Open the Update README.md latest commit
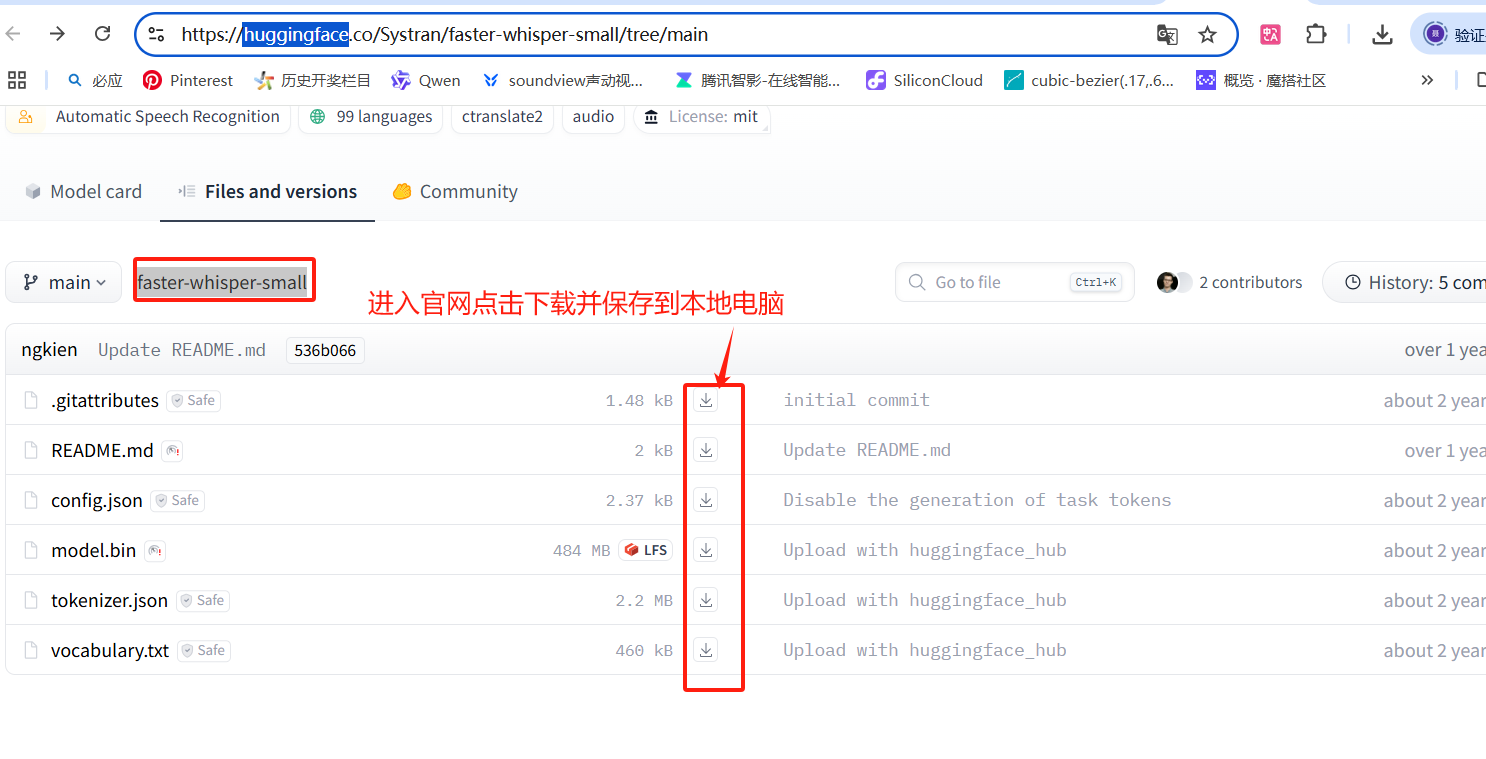Viewport: 1486px width, 759px height. (x=182, y=350)
